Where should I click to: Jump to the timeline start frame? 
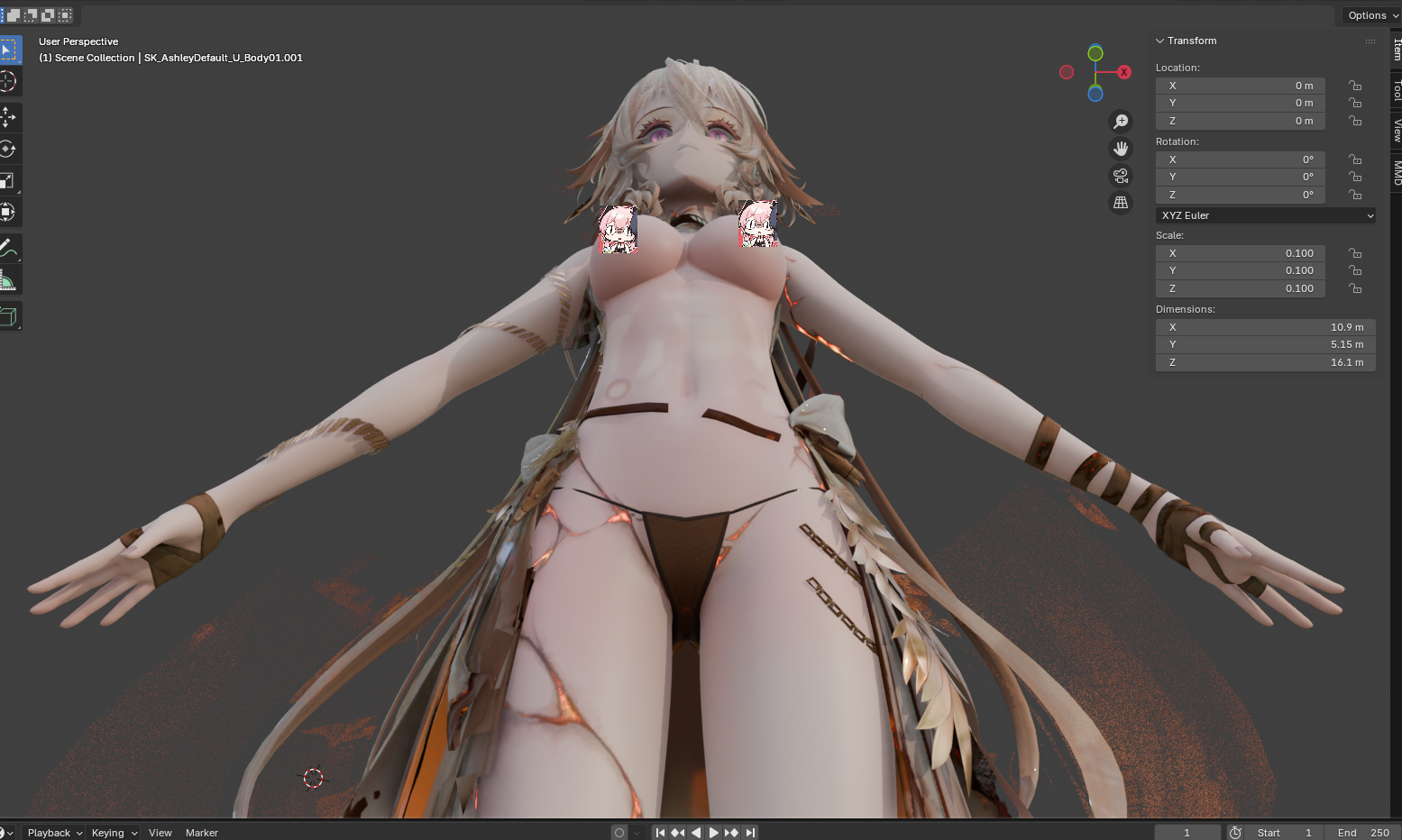[660, 833]
